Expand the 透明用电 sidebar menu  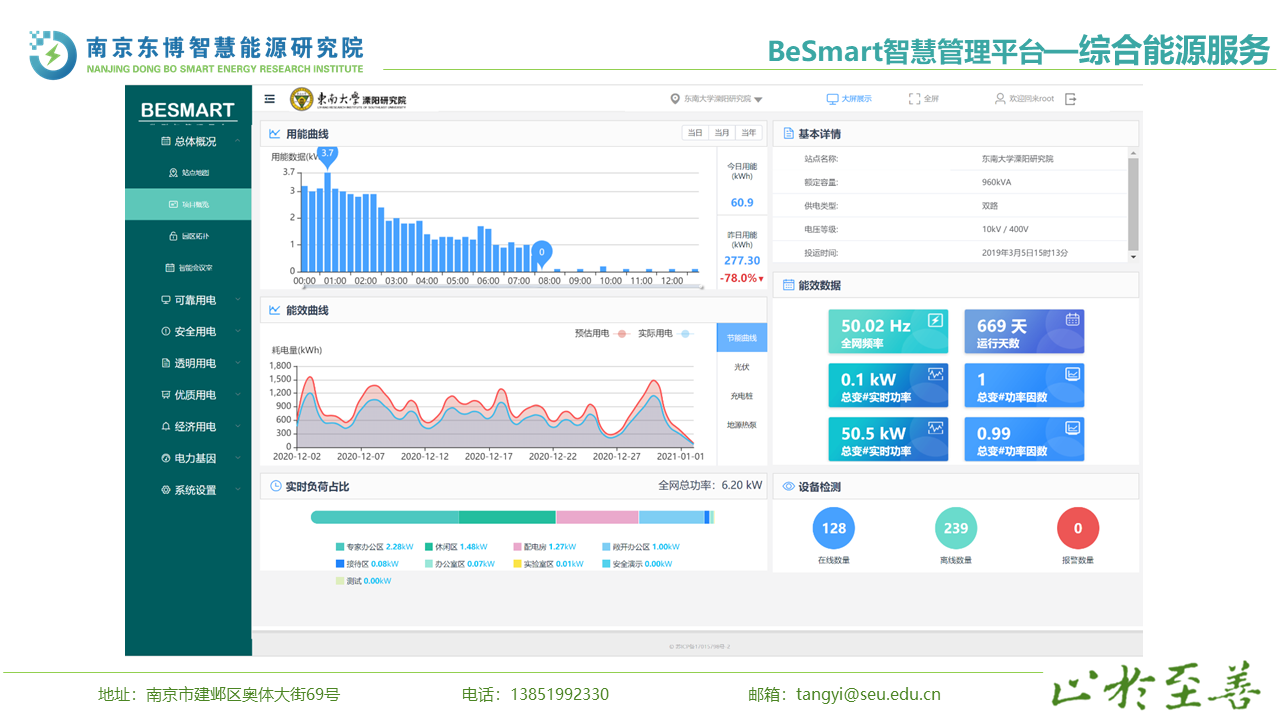click(x=188, y=363)
